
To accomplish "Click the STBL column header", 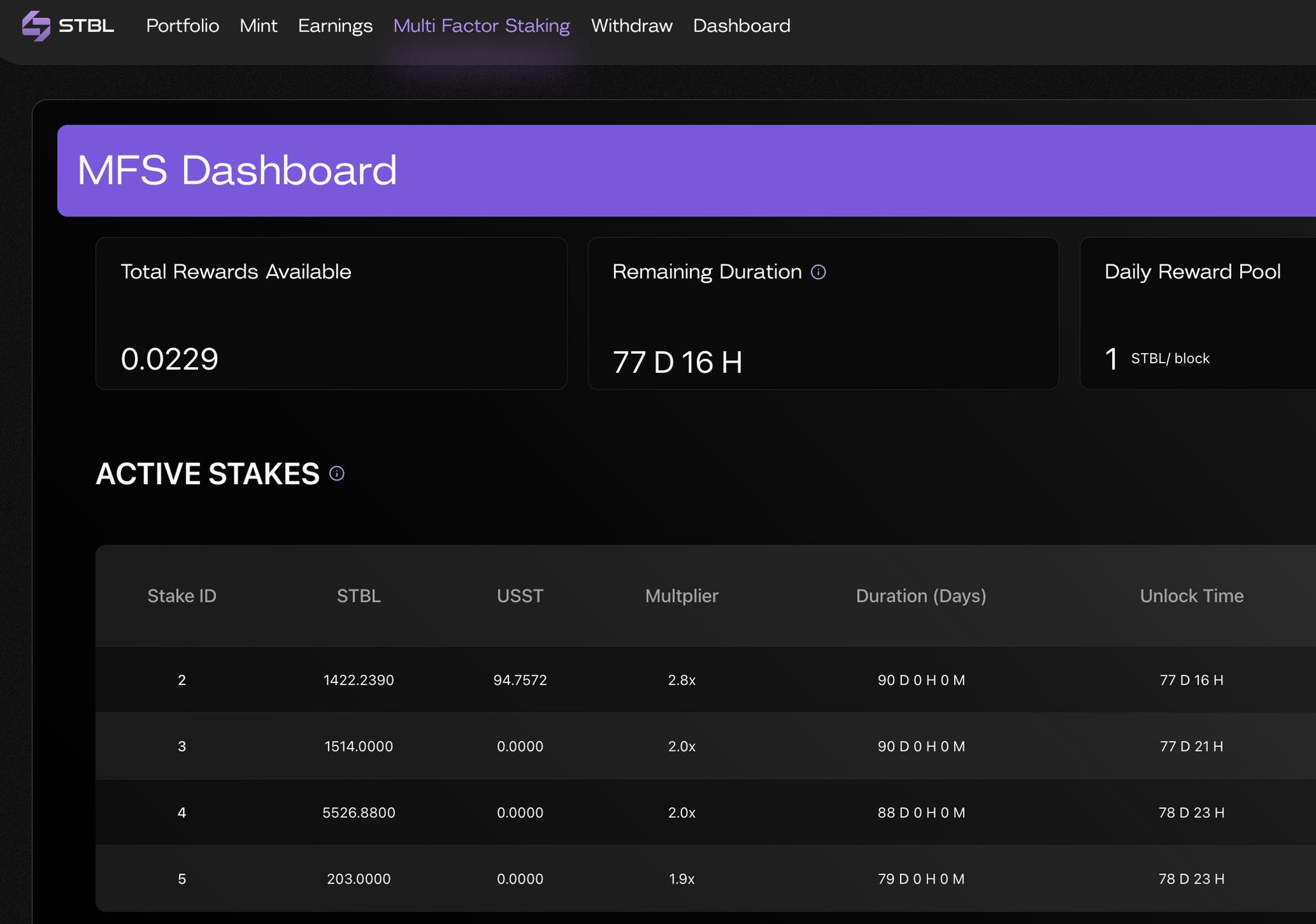I will point(359,596).
